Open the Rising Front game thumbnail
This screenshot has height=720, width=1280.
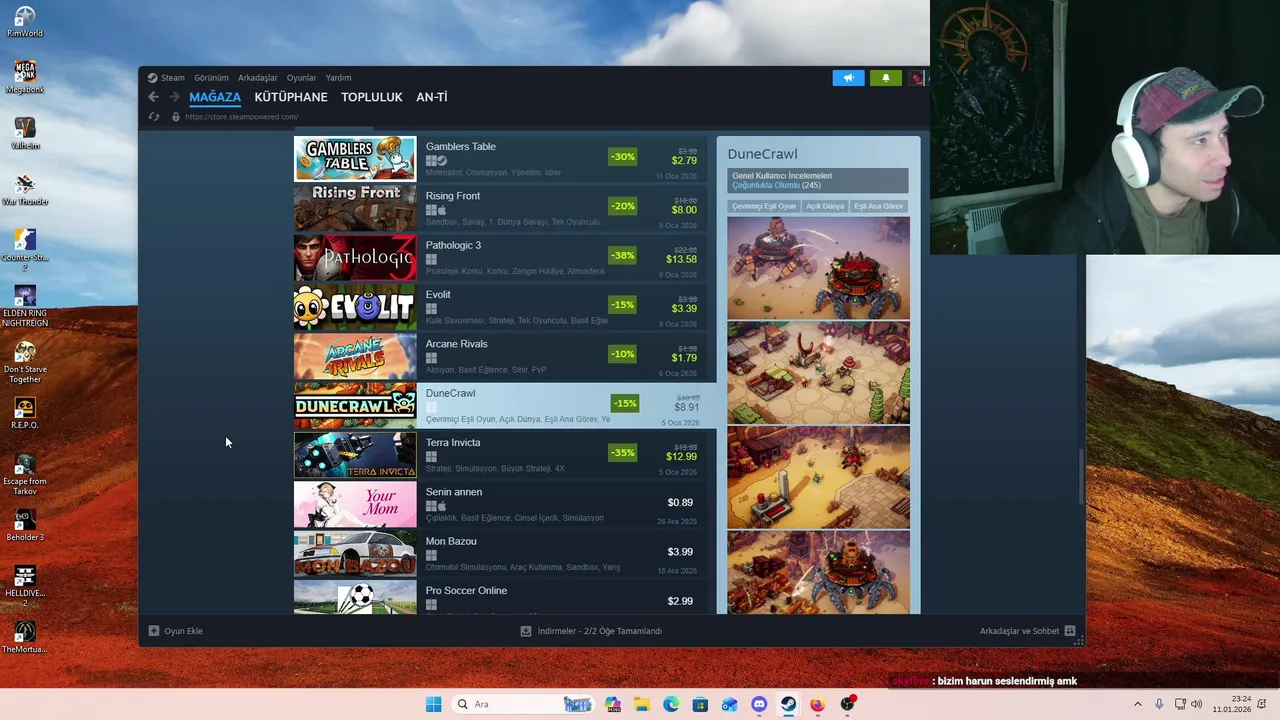355,208
